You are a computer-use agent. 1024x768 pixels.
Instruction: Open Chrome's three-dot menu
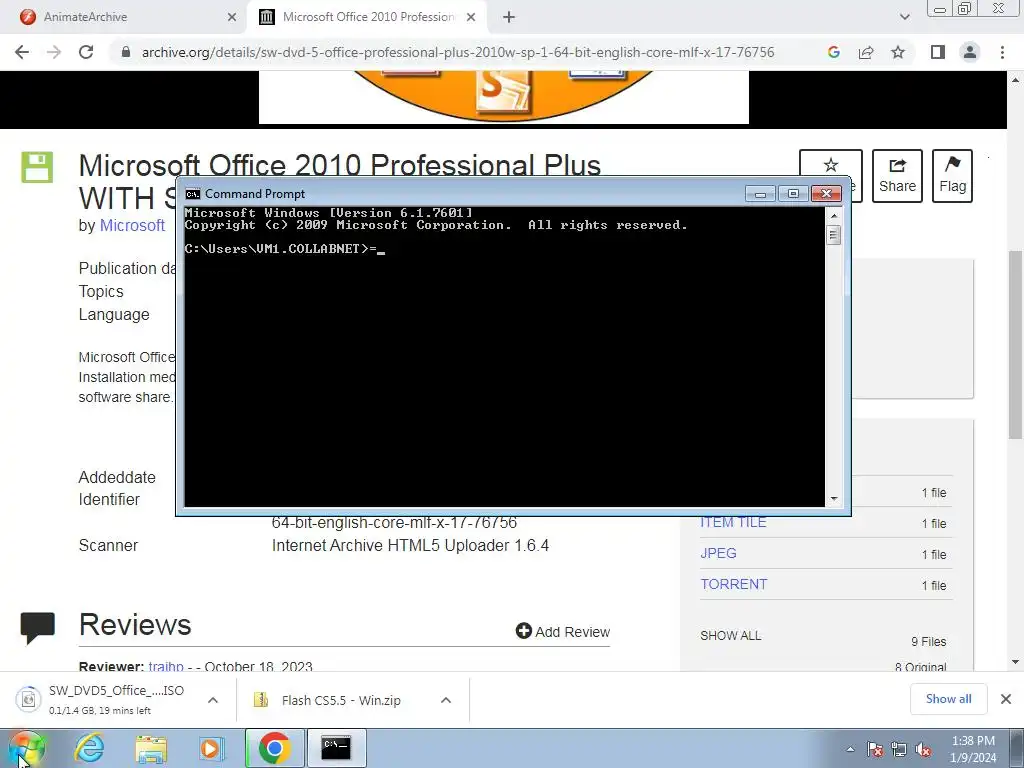[1002, 52]
